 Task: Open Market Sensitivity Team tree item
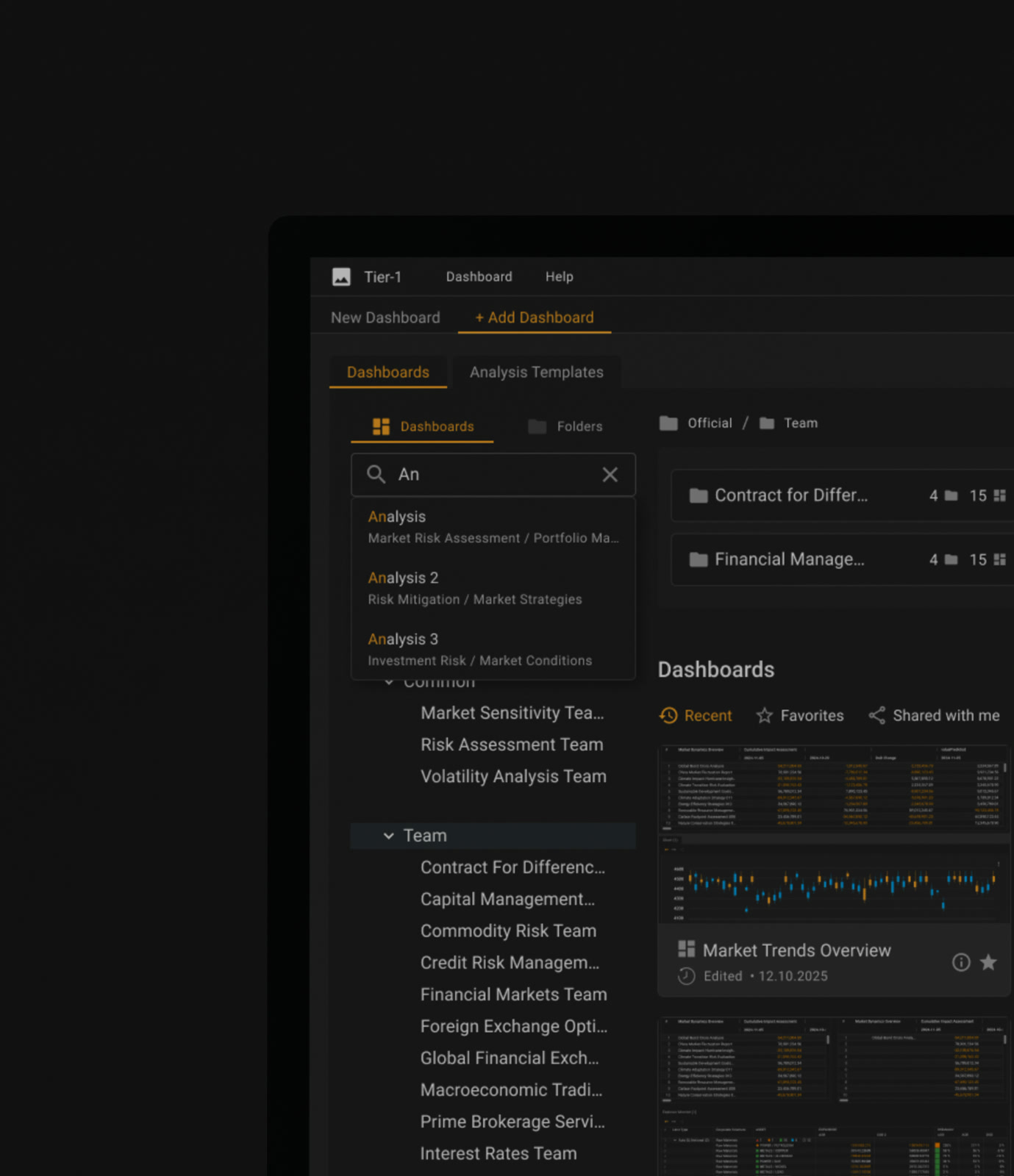click(x=513, y=713)
